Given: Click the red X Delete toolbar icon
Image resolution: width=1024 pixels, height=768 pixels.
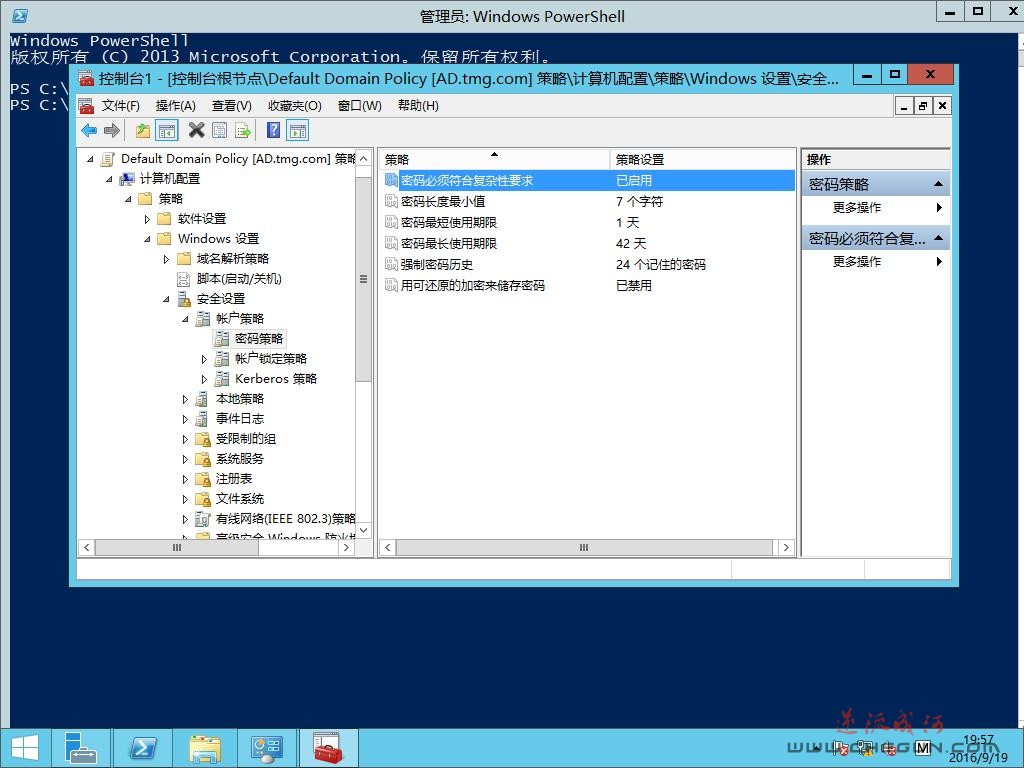Looking at the screenshot, I should (196, 131).
